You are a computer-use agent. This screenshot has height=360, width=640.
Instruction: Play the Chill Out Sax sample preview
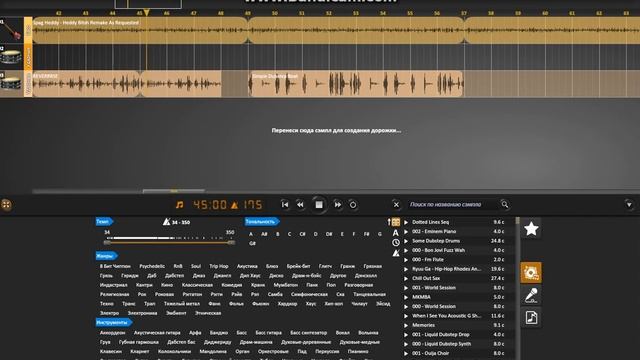pyautogui.click(x=406, y=279)
